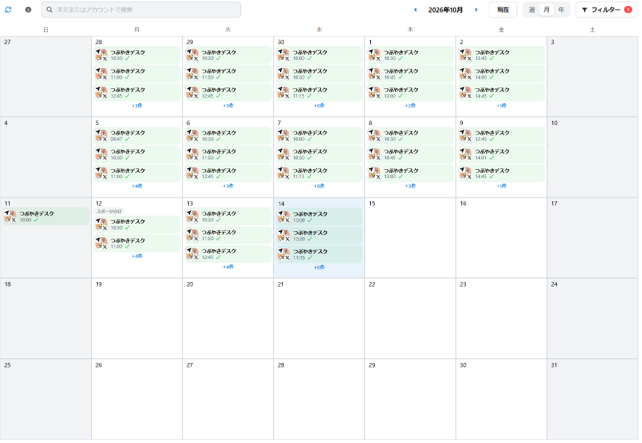642x443 pixels.
Task: Click the search field for text or account
Action: 141,9
